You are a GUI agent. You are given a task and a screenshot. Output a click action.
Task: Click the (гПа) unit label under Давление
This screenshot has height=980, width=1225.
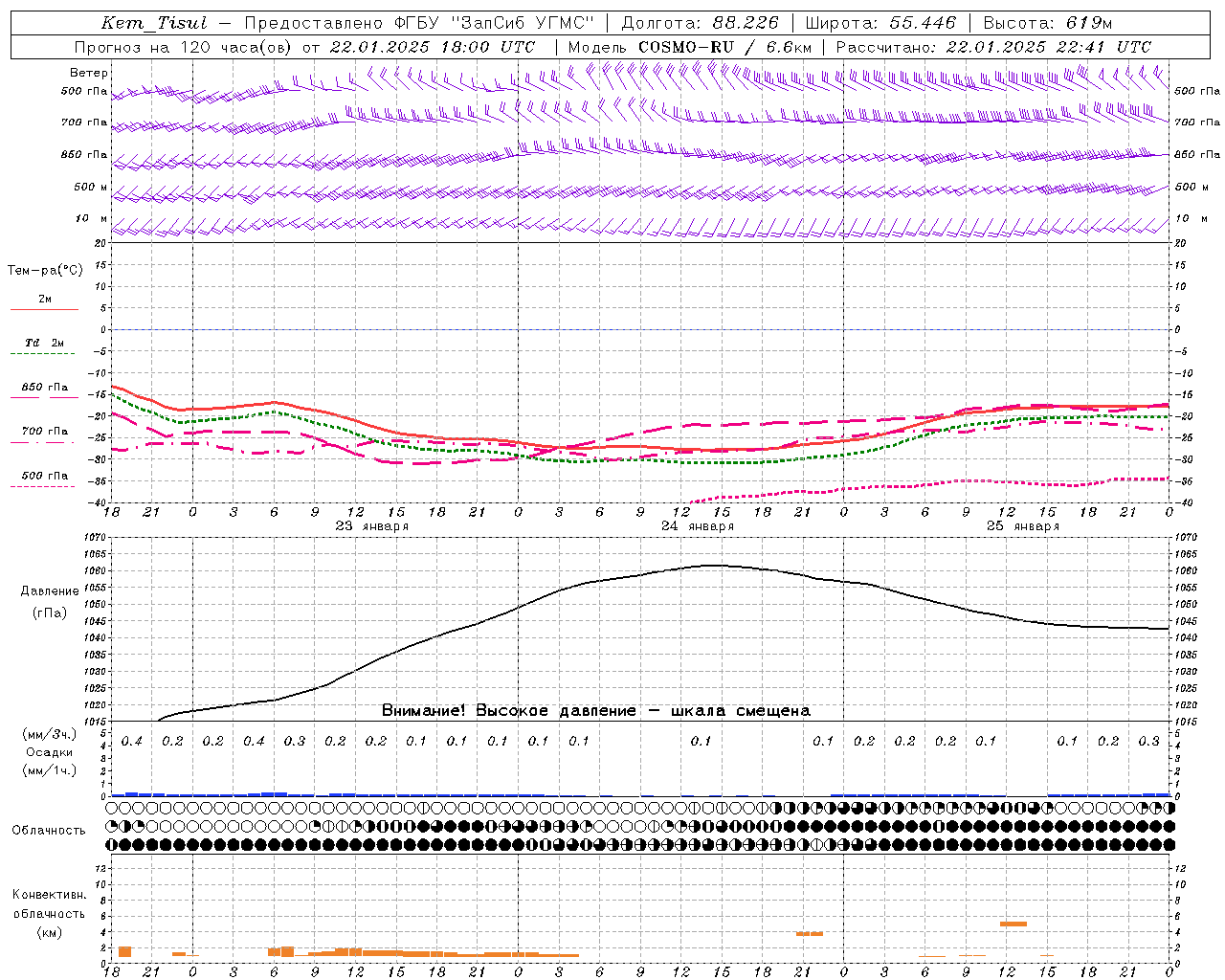tap(50, 612)
